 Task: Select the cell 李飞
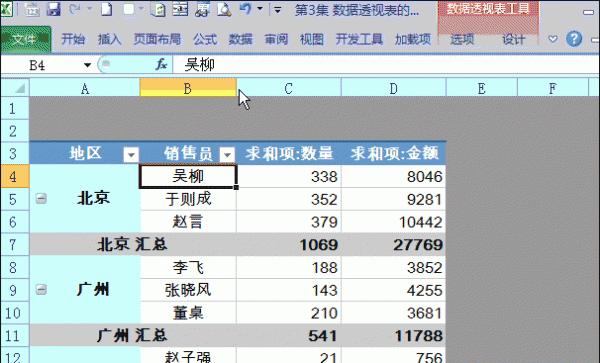(x=188, y=267)
